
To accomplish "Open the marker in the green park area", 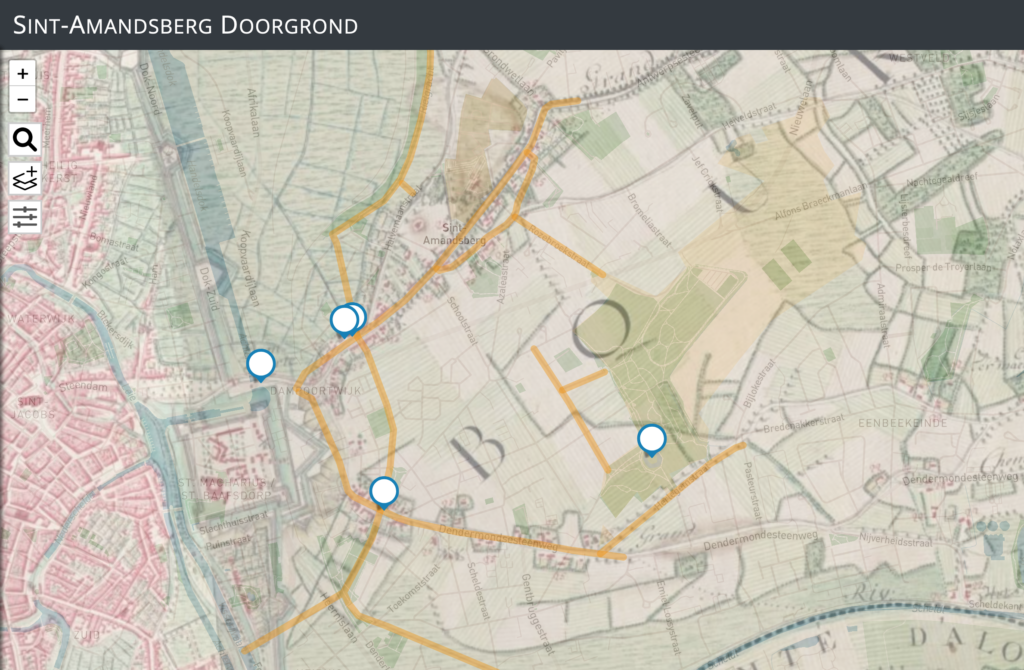I will pyautogui.click(x=652, y=439).
